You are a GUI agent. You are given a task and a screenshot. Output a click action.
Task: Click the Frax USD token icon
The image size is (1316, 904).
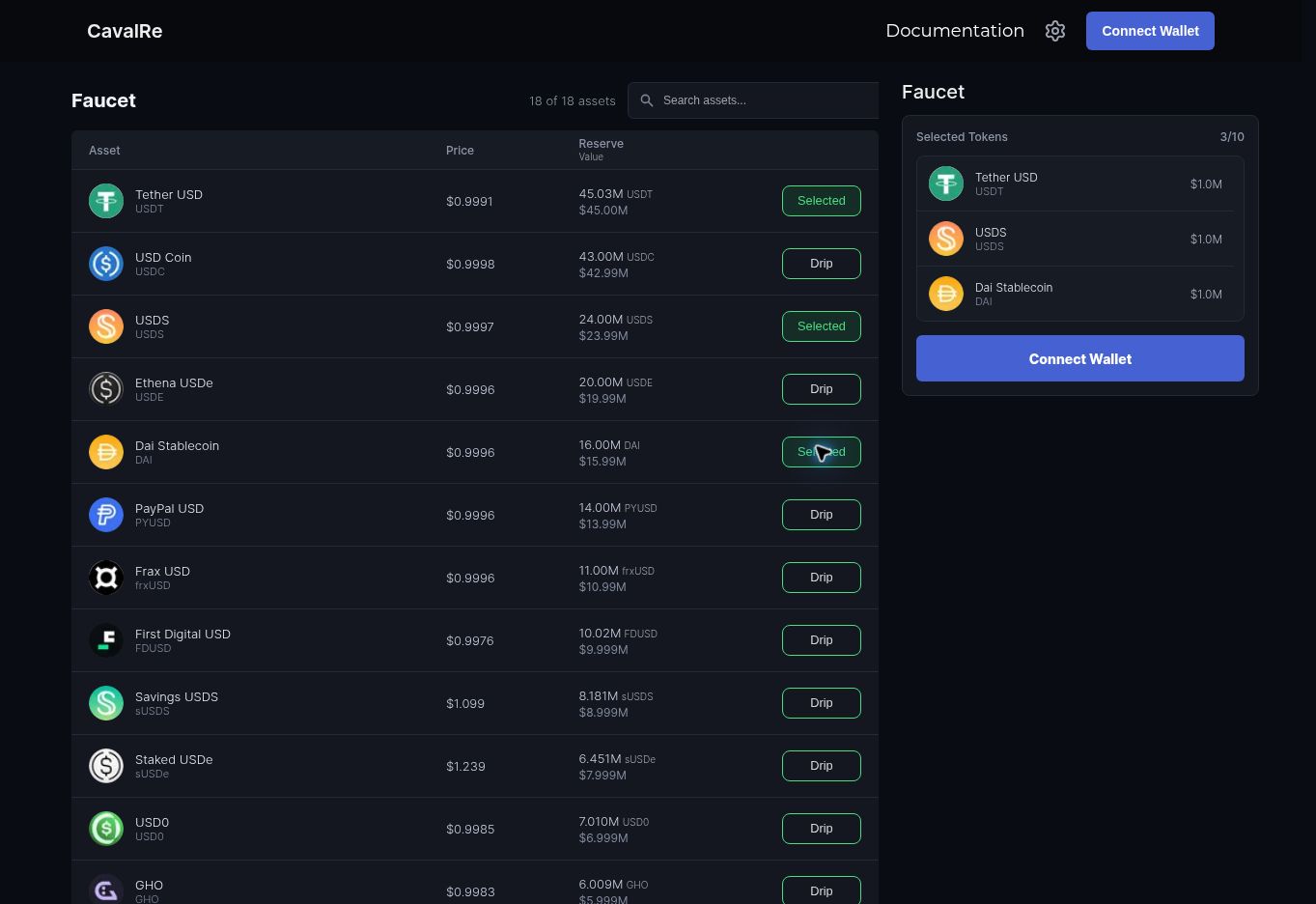106,578
